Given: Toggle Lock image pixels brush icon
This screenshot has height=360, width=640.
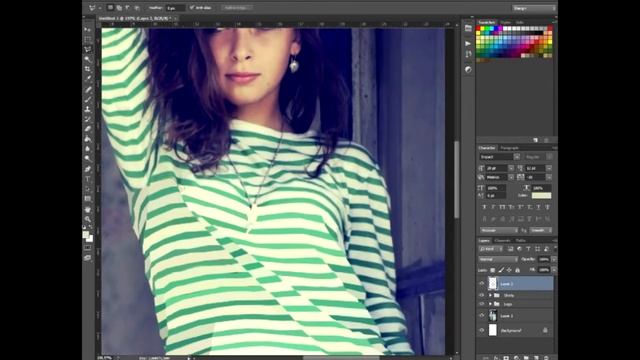Looking at the screenshot, I should pos(501,270).
